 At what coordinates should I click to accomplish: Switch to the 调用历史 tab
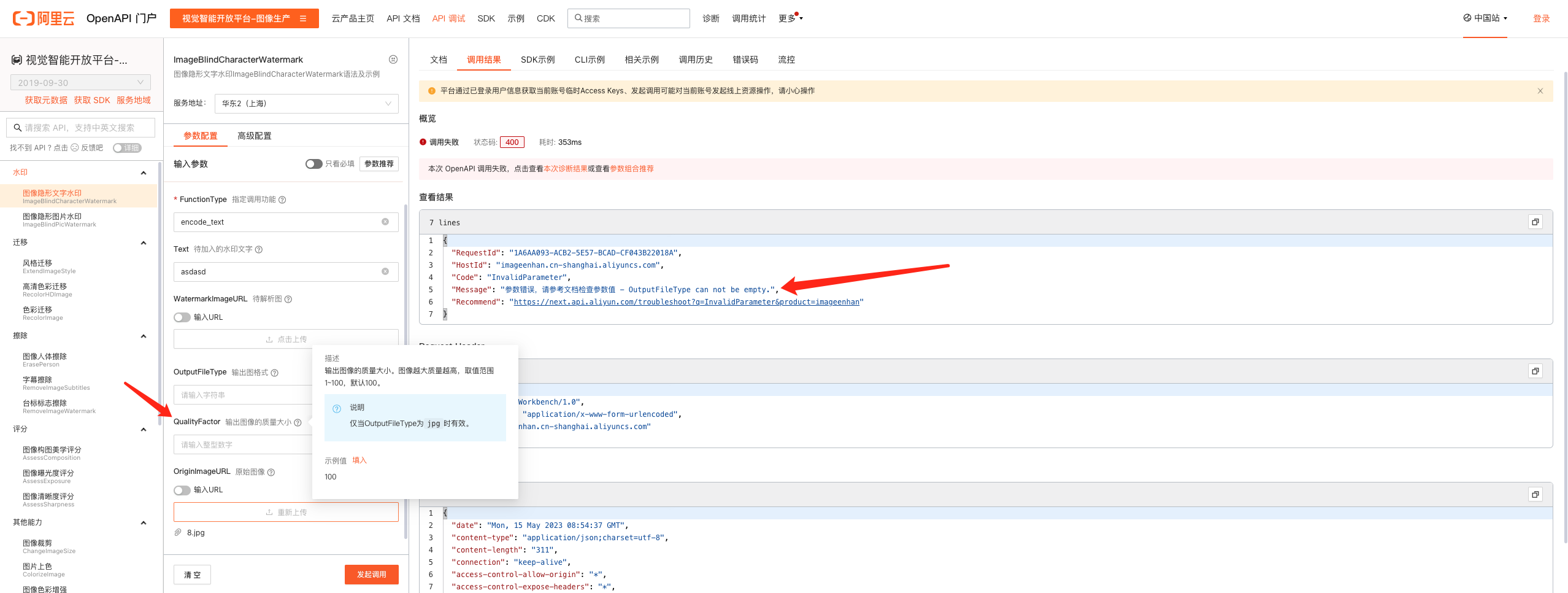696,60
